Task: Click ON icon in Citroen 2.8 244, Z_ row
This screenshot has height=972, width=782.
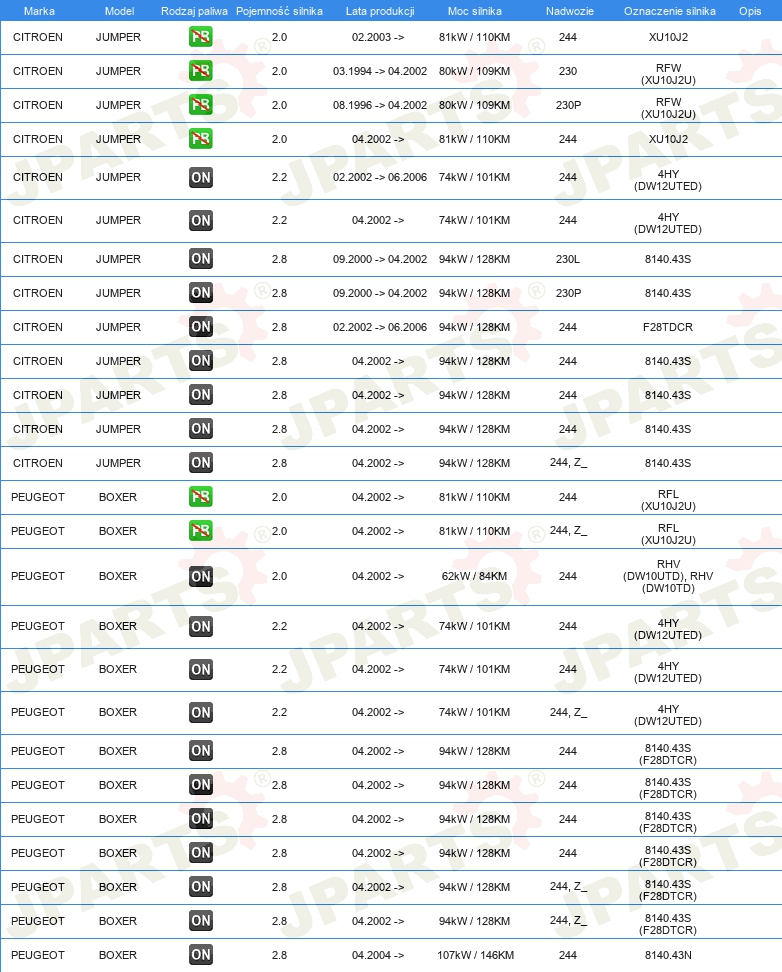Action: pyautogui.click(x=200, y=463)
